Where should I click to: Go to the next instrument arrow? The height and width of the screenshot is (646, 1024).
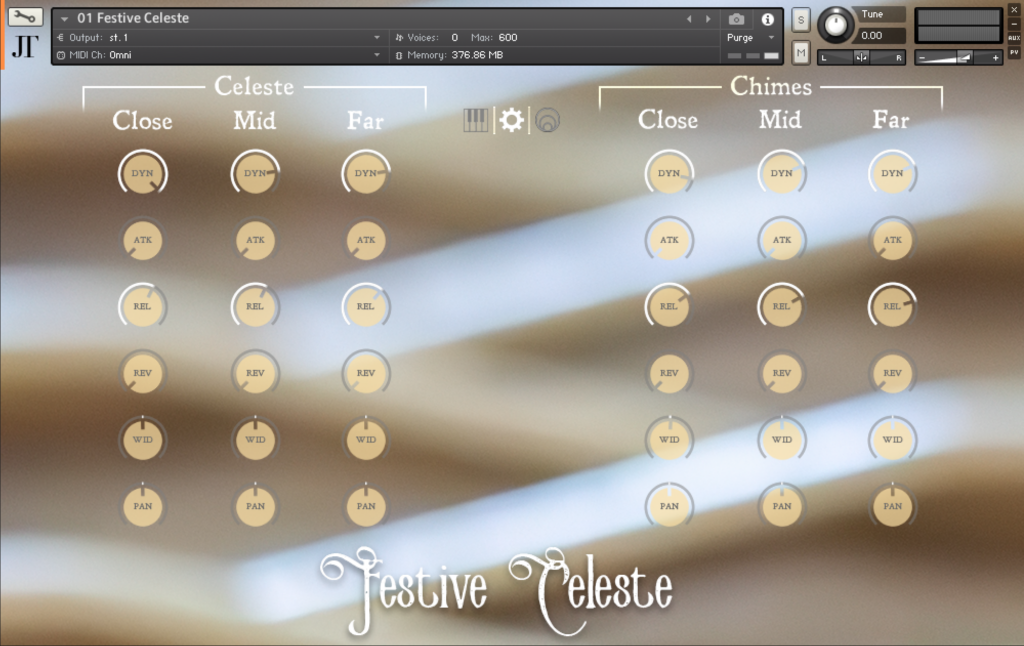coord(708,19)
